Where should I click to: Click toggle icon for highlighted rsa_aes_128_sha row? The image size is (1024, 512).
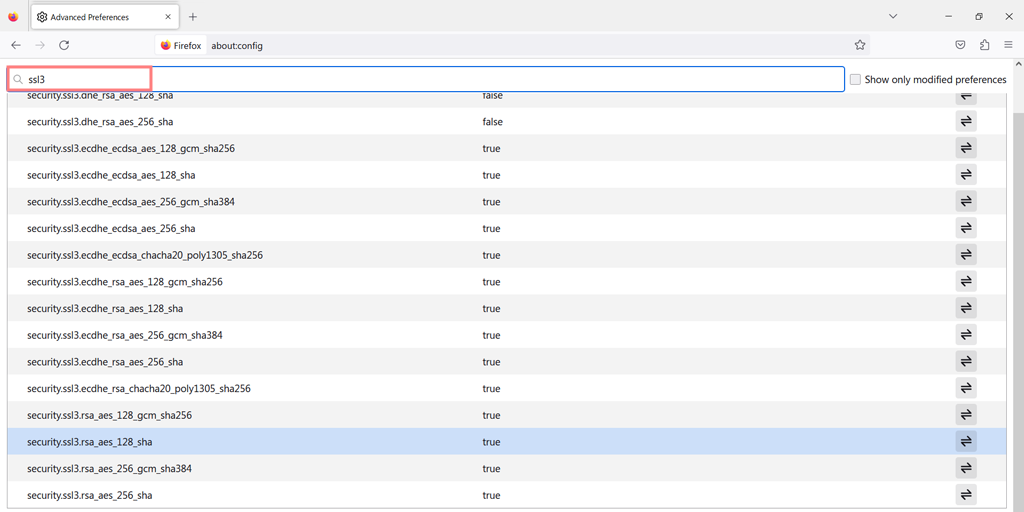[x=966, y=441]
